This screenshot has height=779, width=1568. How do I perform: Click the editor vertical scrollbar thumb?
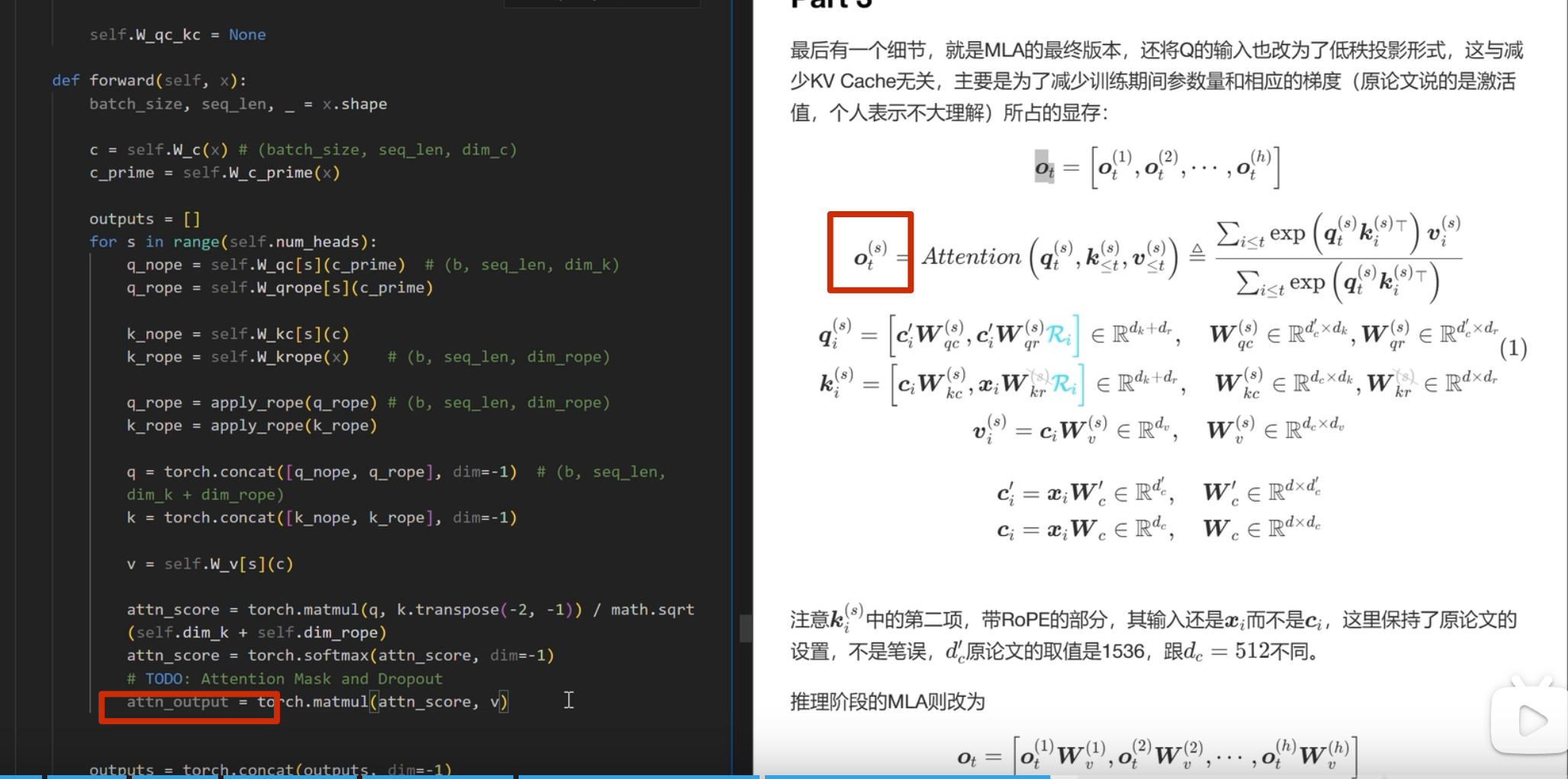point(745,628)
